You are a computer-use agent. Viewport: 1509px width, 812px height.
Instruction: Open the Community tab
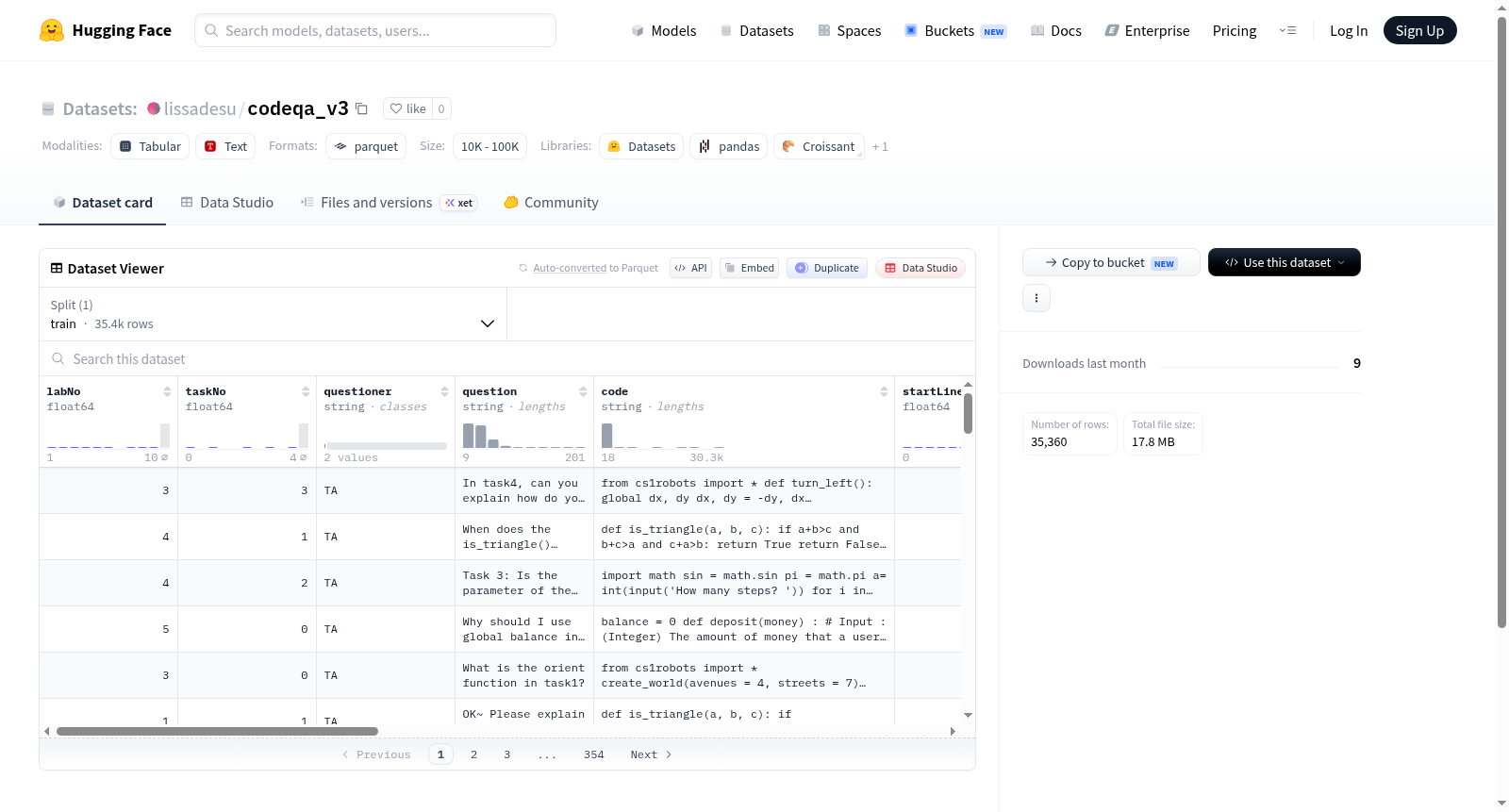(x=551, y=202)
